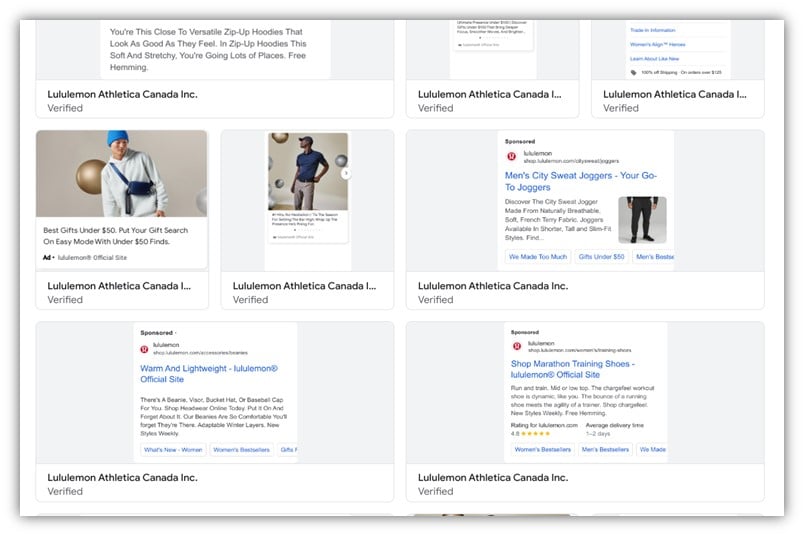This screenshot has width=804, height=536.
Task: Click the 'What's New - Women' sitelink
Action: (x=173, y=449)
